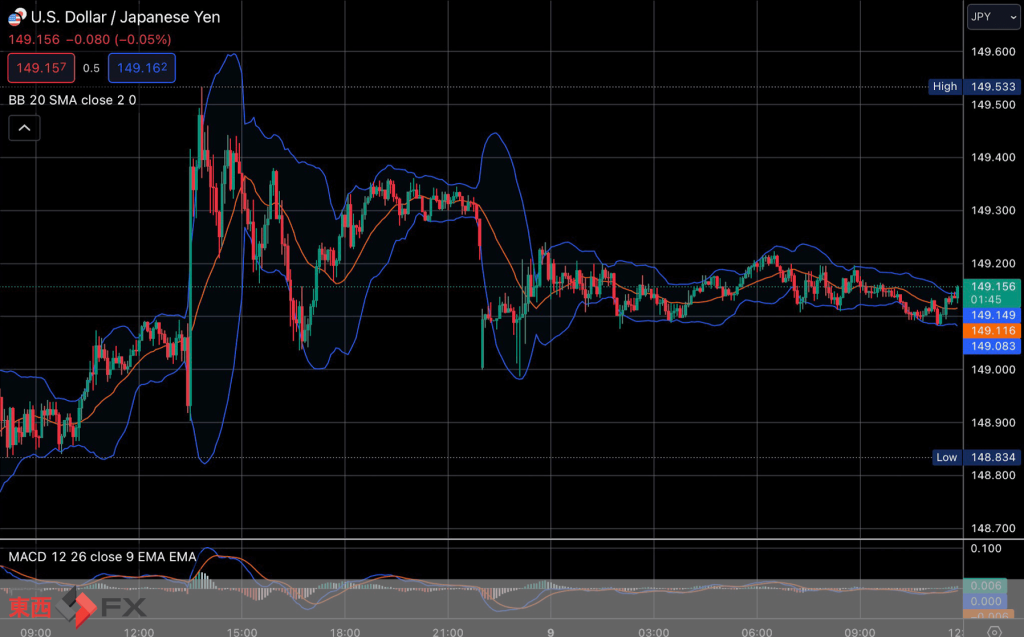The image size is (1024, 637).
Task: Click the Low 148.834 price label
Action: pos(973,457)
